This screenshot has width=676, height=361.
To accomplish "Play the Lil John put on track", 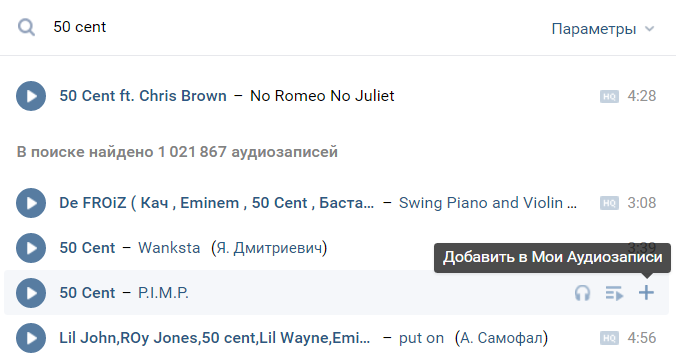I will [31, 338].
